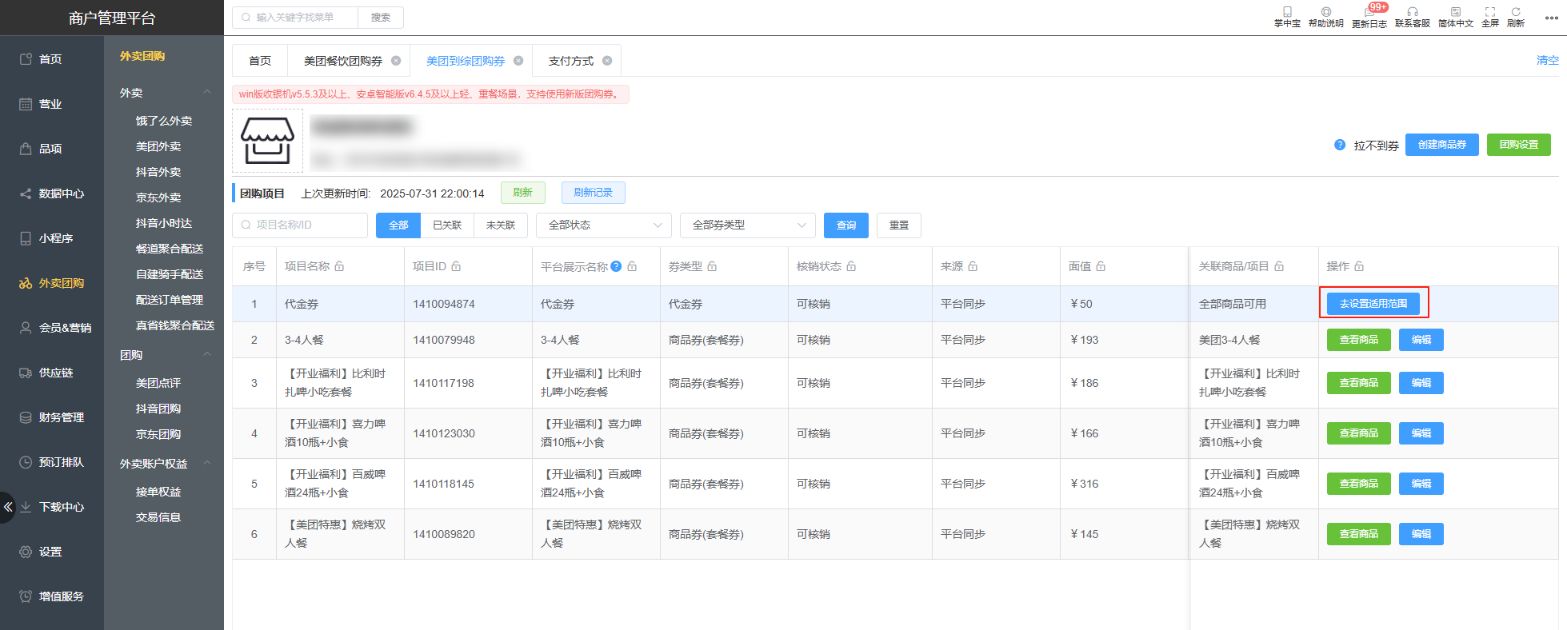The width and height of the screenshot is (1567, 630).
Task: Click the lock icon in 面值 header
Action: click(x=1100, y=267)
